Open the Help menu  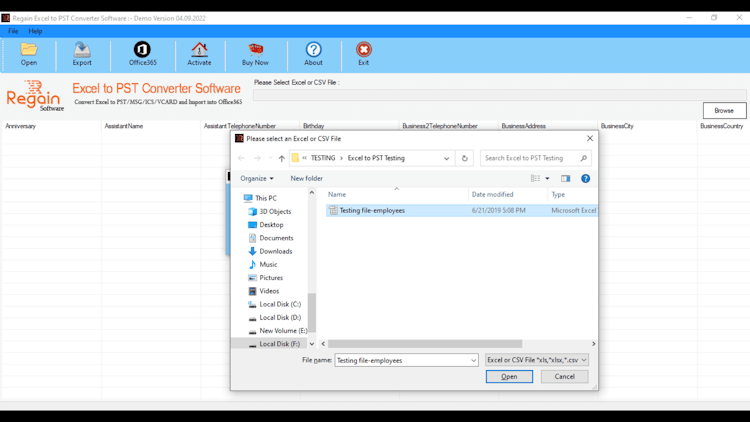pyautogui.click(x=35, y=31)
